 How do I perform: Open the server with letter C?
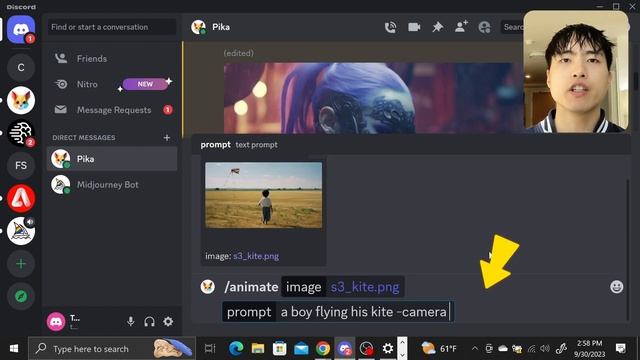(21, 67)
